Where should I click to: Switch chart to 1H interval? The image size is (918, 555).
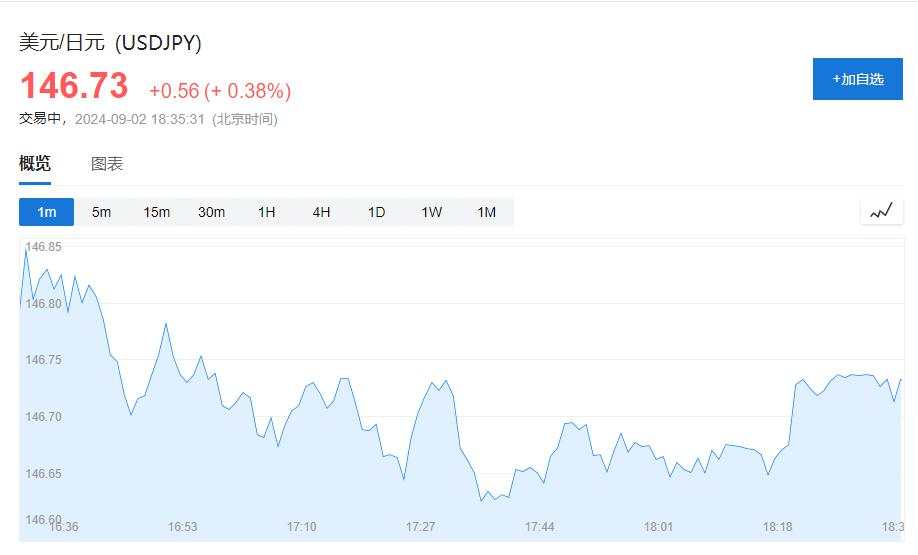click(266, 212)
